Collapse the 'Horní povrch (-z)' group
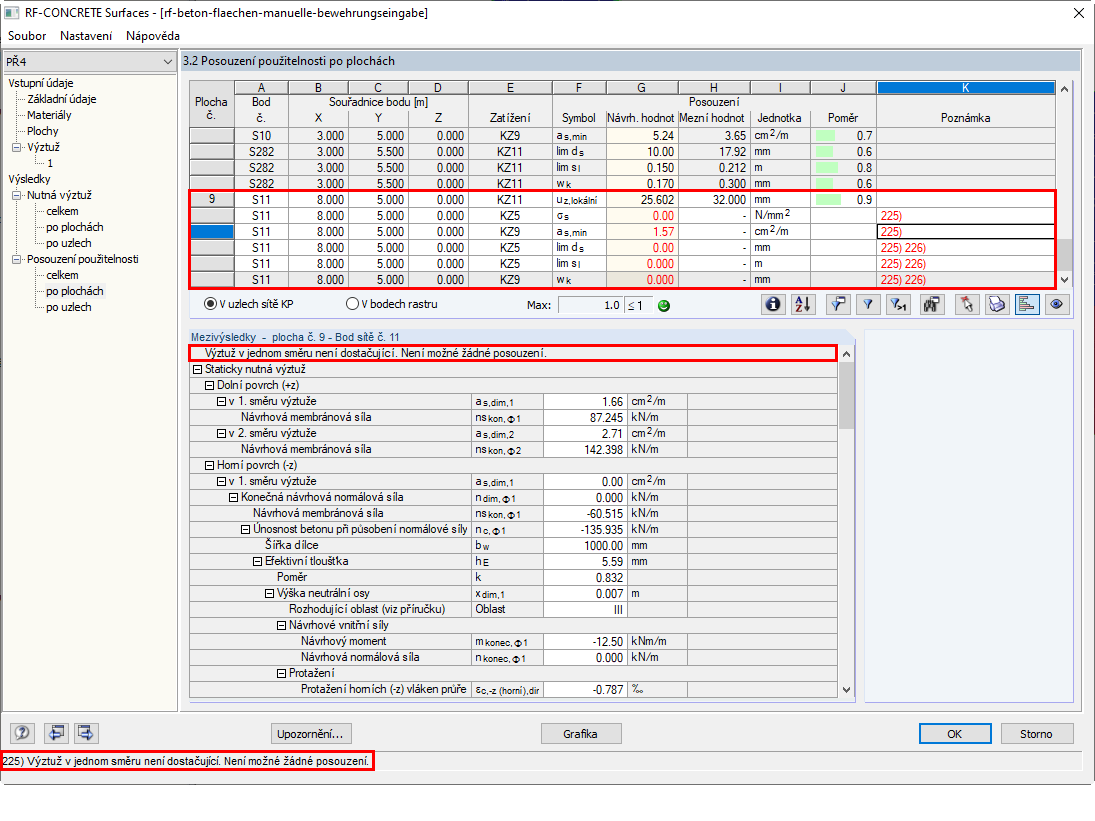This screenshot has height=821, width=1095. (210, 465)
